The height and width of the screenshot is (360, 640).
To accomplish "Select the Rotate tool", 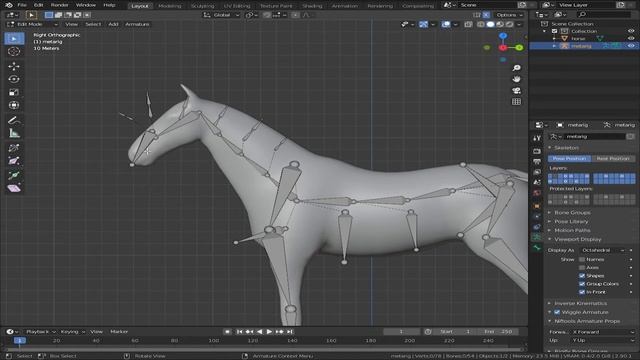I will click(14, 79).
